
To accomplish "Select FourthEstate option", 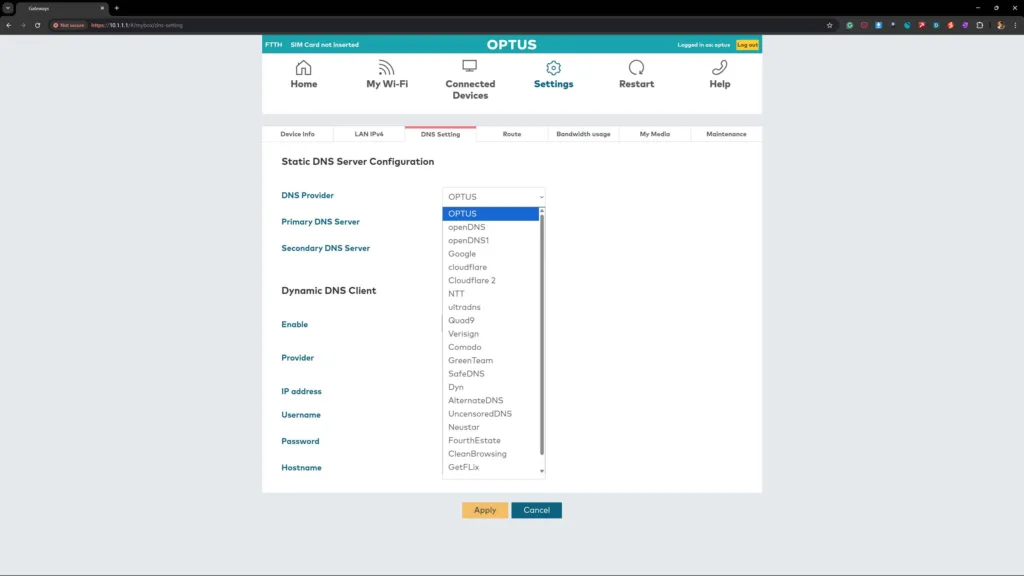I will pyautogui.click(x=490, y=440).
